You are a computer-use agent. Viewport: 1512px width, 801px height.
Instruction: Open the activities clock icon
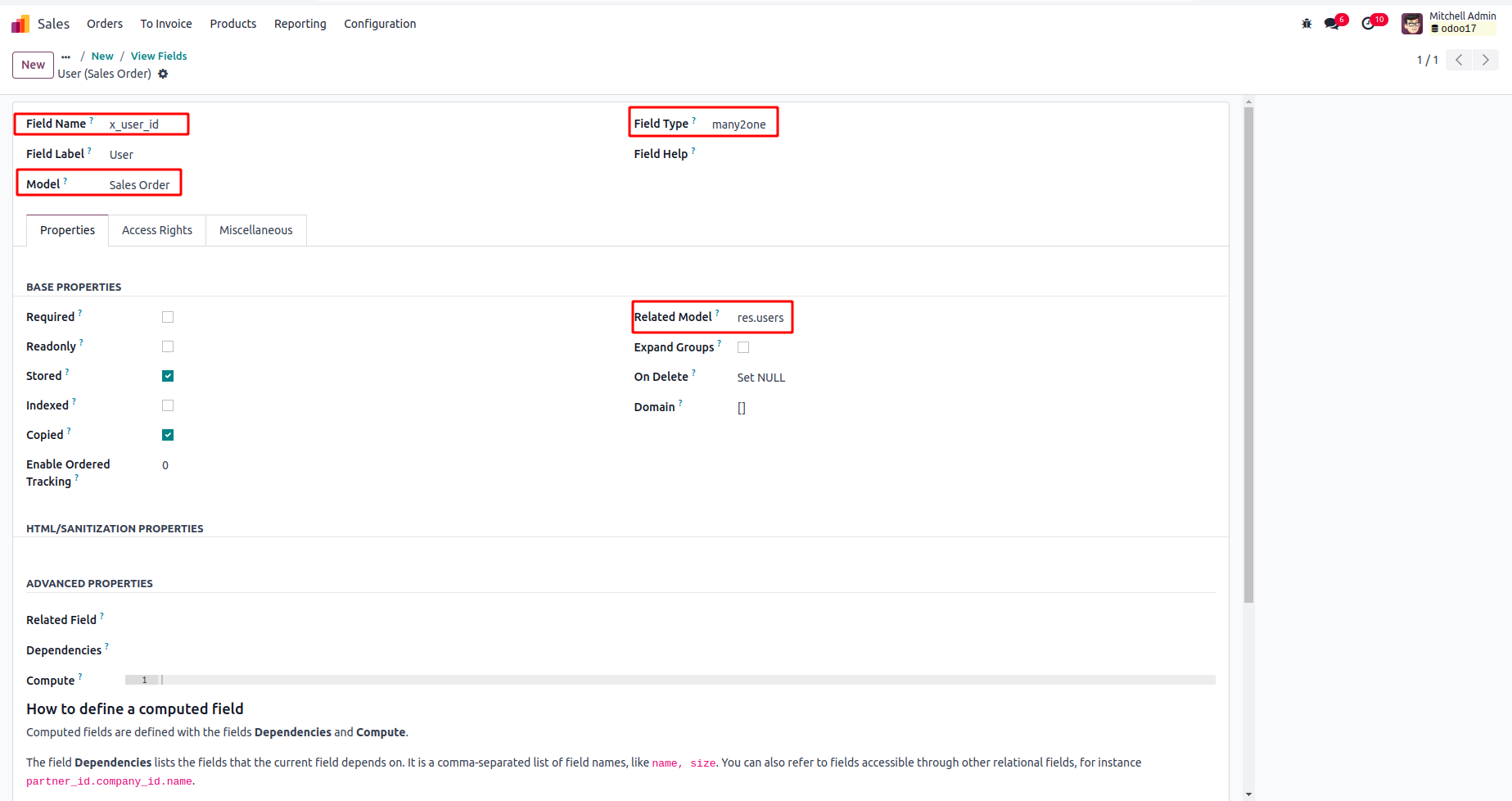(x=1368, y=24)
